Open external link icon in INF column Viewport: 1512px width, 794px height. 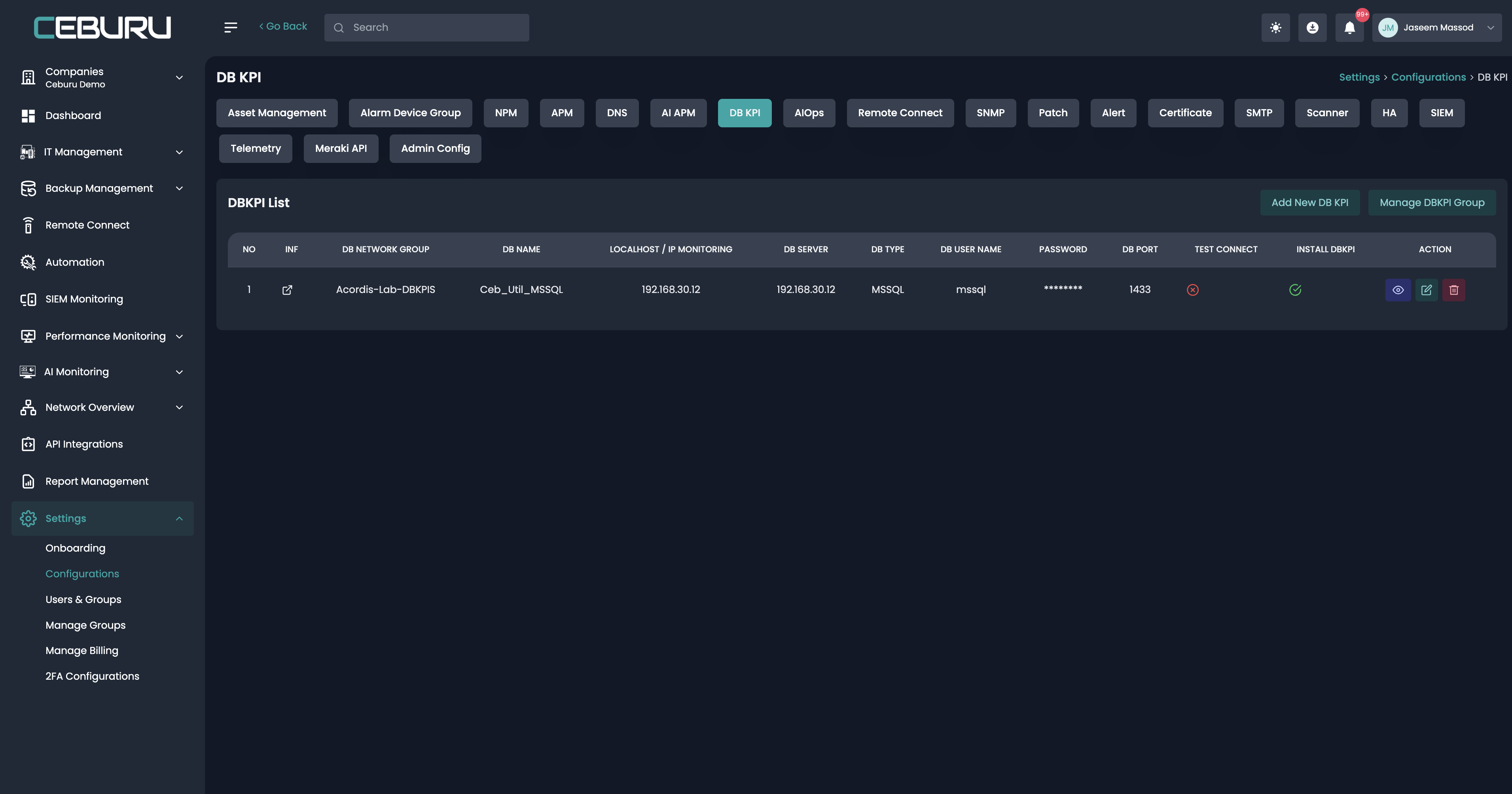pyautogui.click(x=287, y=290)
